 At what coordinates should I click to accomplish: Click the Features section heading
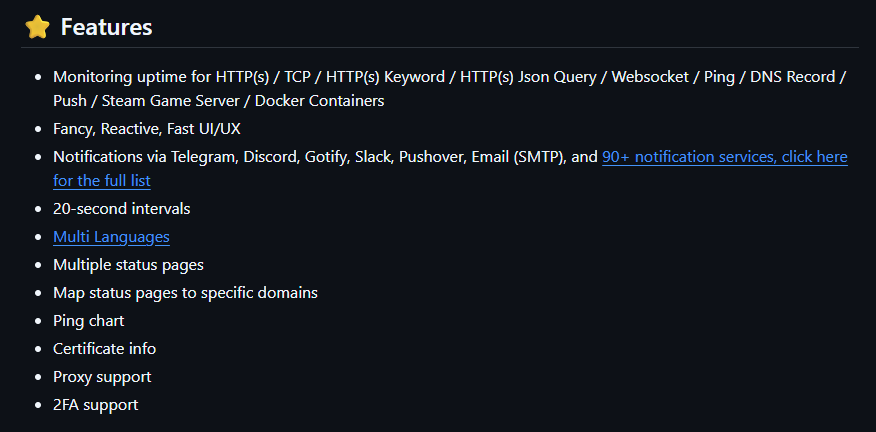(106, 27)
